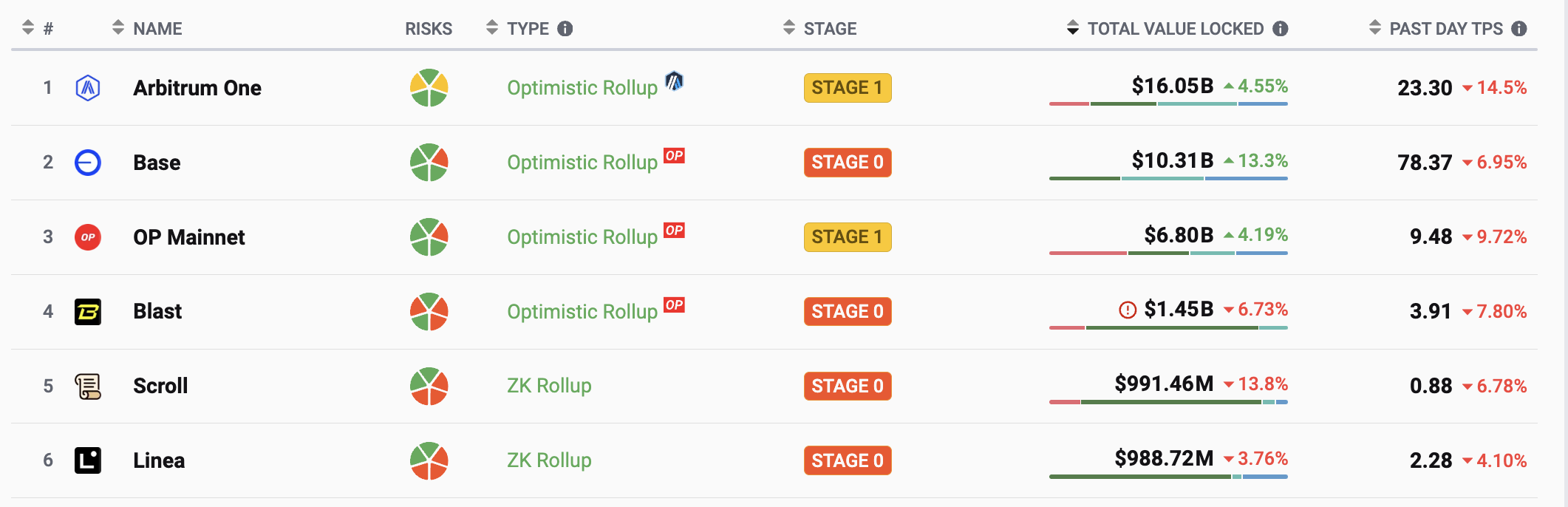This screenshot has height=507, width=1568.
Task: Click the Arbitrum stack badge beside Optimistic Rollup
Action: pyautogui.click(x=674, y=81)
